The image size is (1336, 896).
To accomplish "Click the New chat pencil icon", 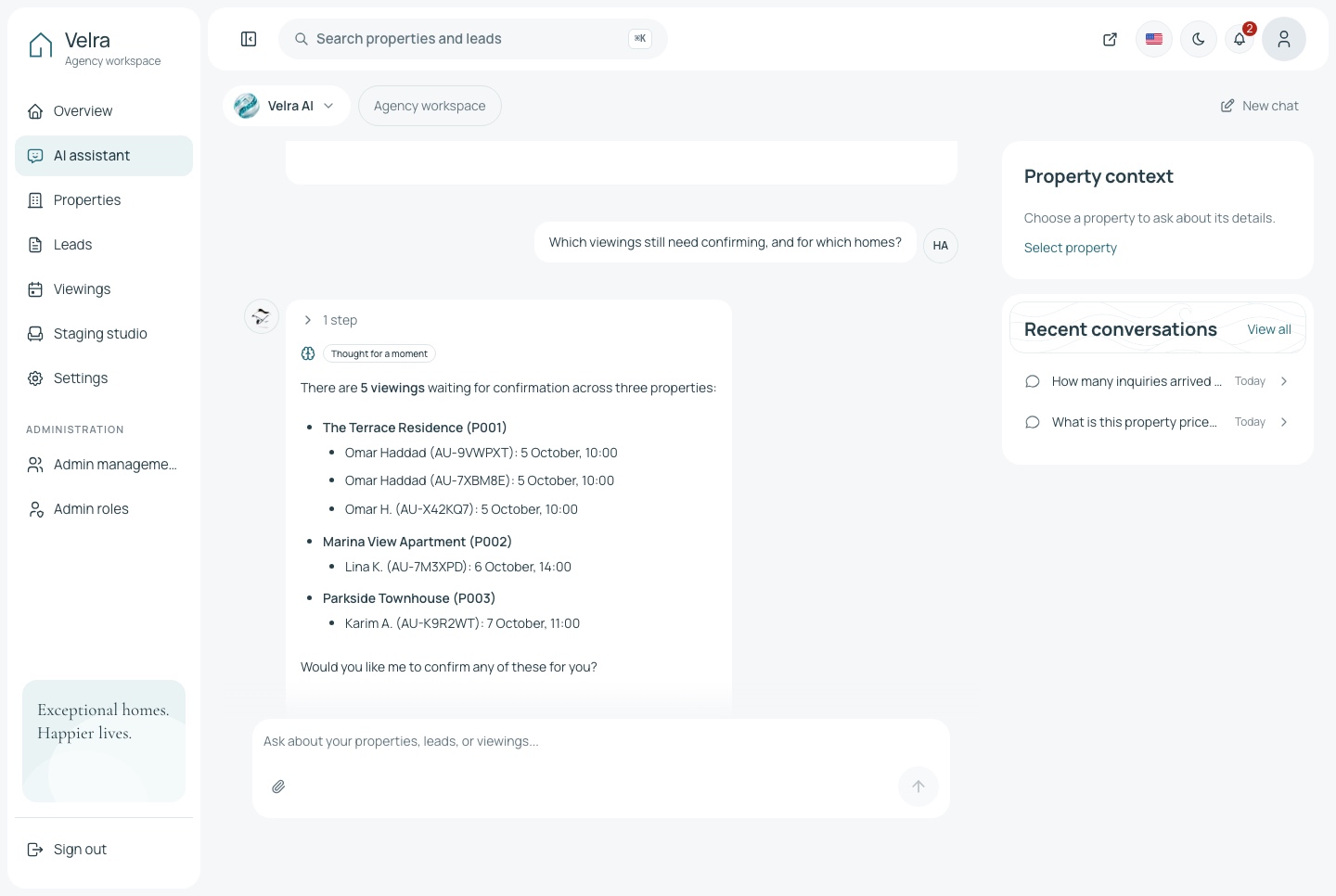I will pos(1227,106).
